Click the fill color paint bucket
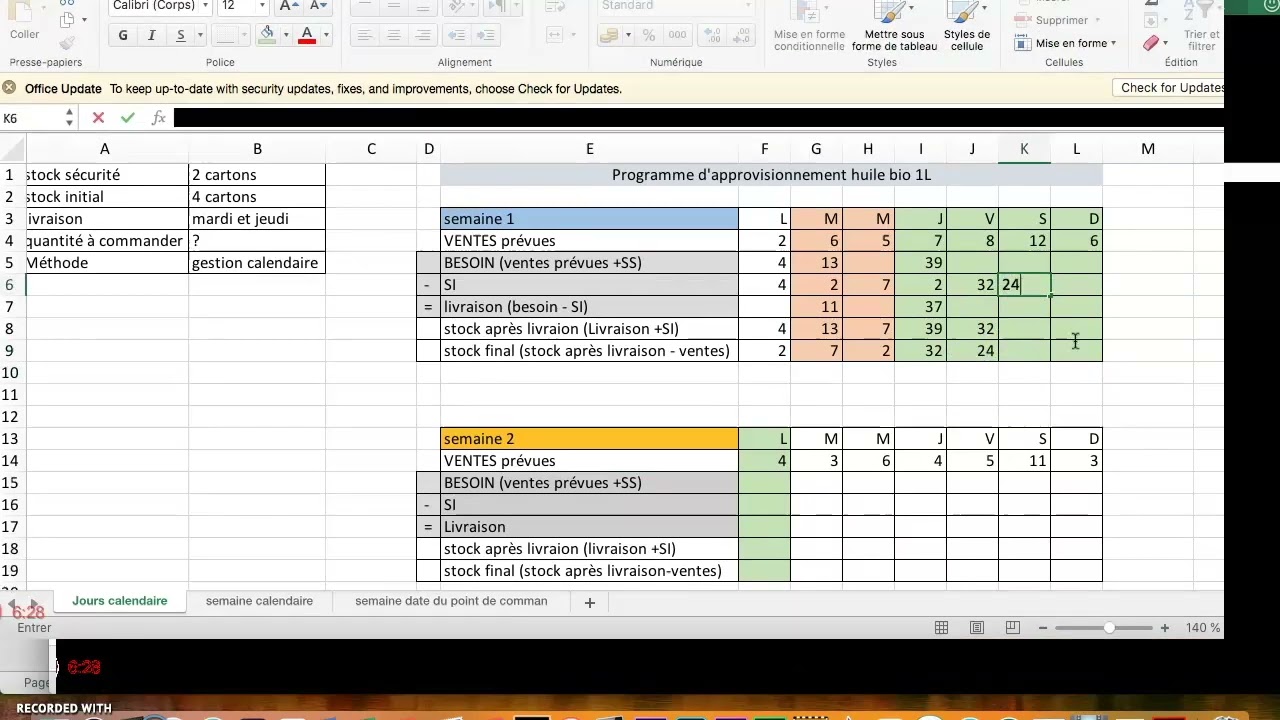 tap(267, 35)
